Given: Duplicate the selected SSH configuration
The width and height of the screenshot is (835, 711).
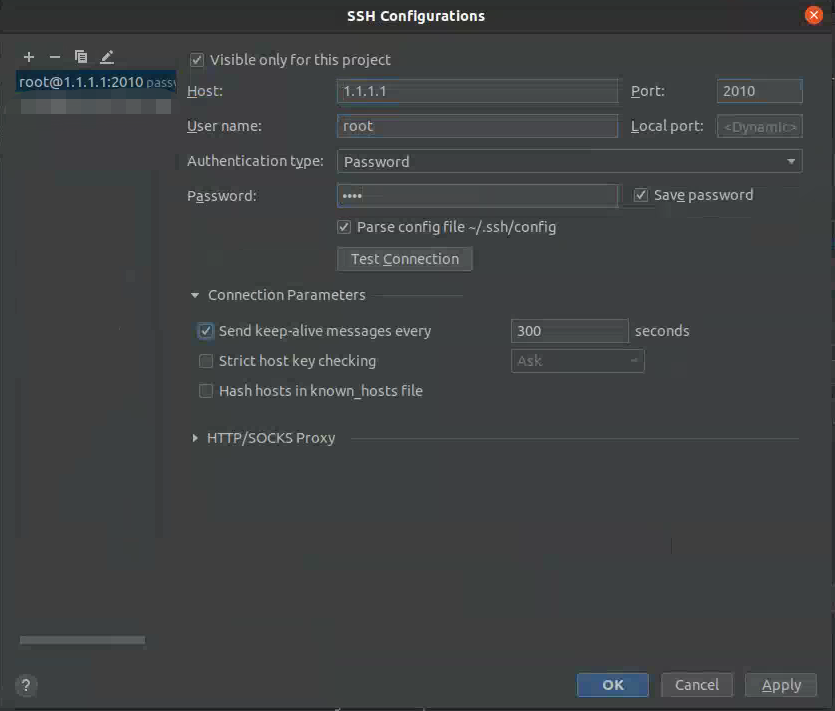Looking at the screenshot, I should pos(81,56).
